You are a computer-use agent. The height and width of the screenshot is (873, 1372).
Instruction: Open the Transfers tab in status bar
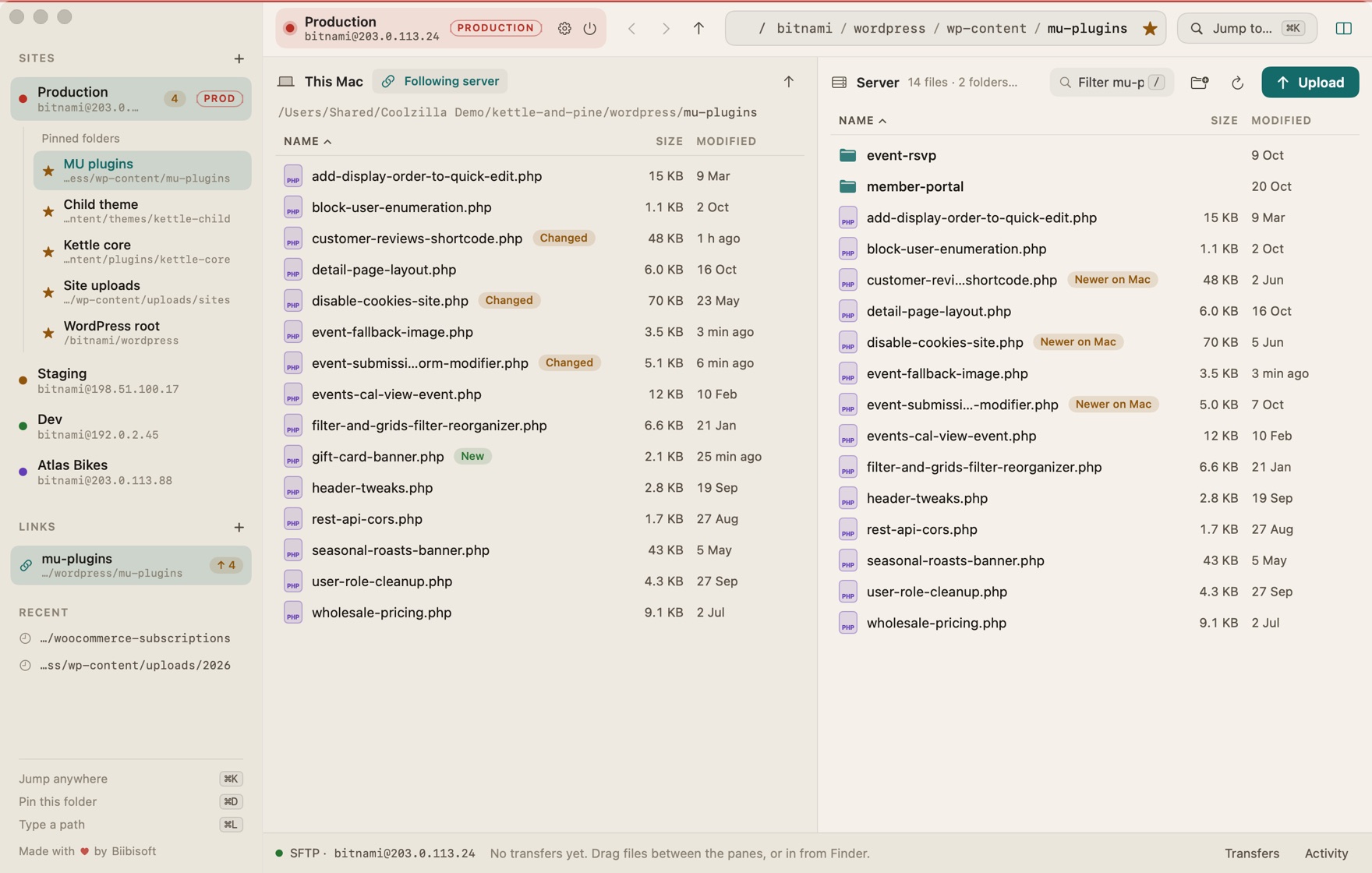coord(1251,854)
